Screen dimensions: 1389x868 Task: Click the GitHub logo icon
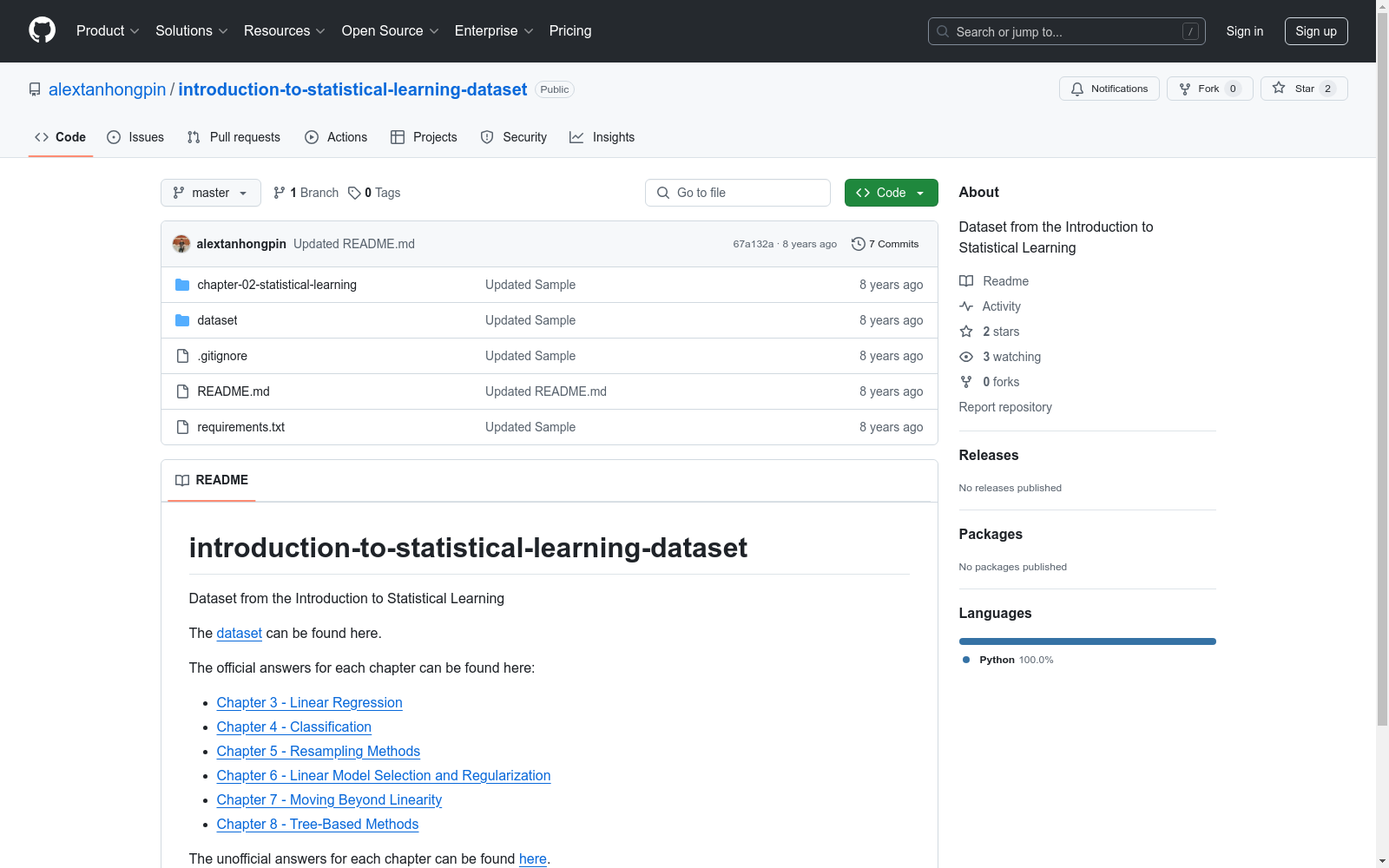pos(42,30)
